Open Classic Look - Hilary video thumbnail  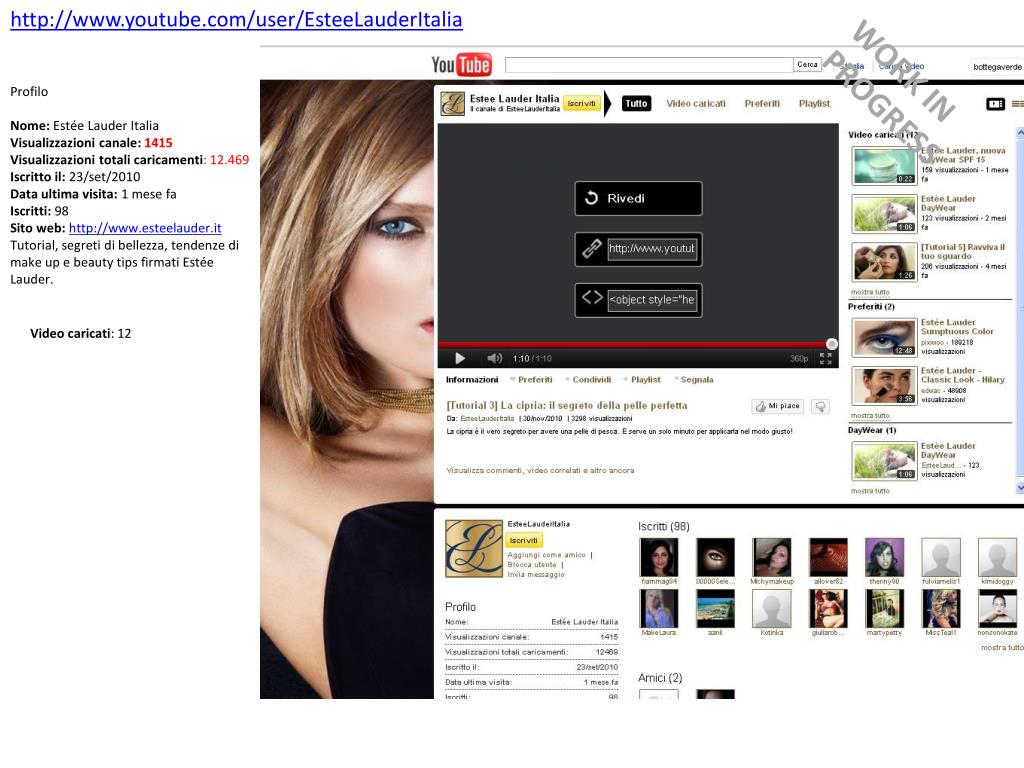(884, 385)
